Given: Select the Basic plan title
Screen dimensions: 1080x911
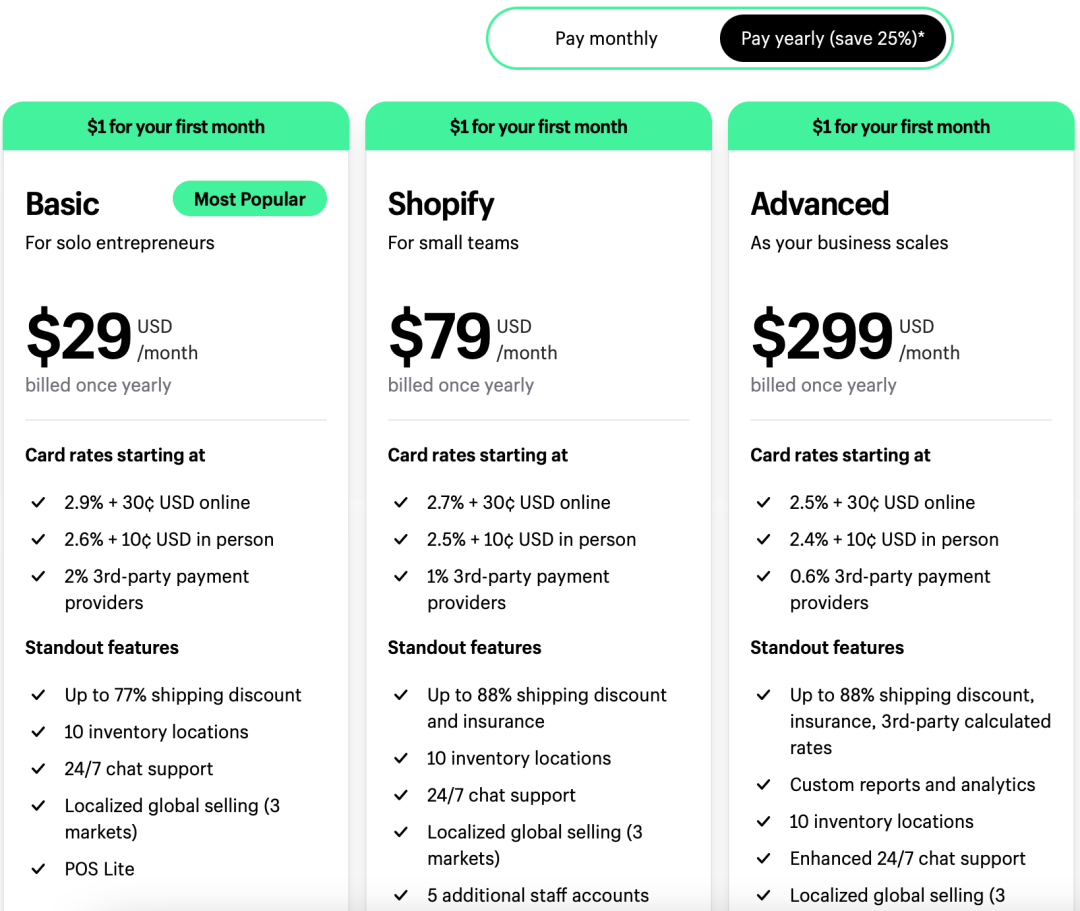Looking at the screenshot, I should [62, 205].
